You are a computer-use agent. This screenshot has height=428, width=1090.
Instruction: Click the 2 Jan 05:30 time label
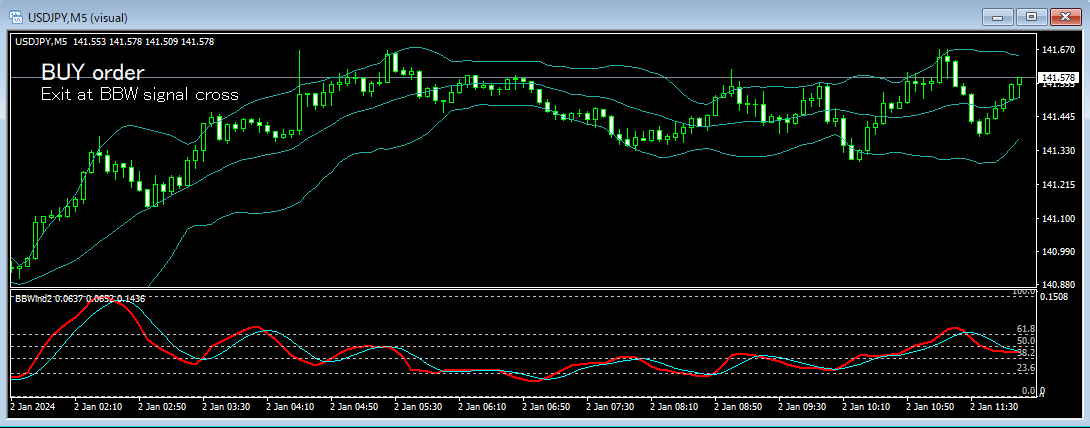coord(418,406)
